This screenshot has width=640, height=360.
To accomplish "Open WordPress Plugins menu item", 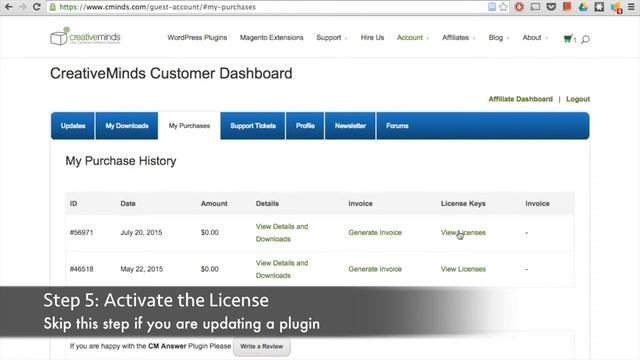I will tap(197, 38).
